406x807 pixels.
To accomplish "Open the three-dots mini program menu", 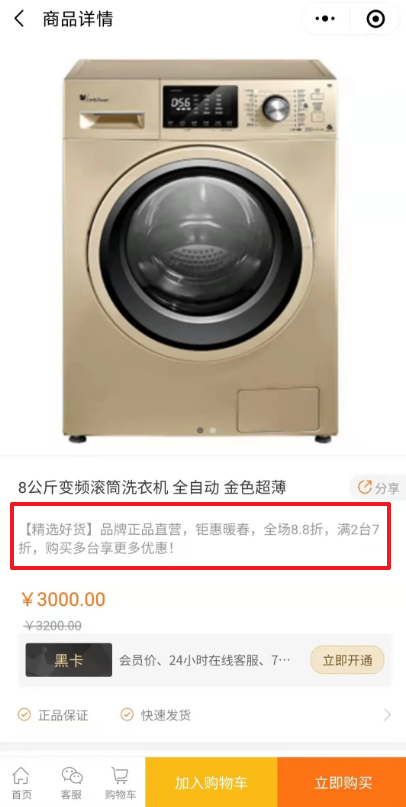I will click(x=325, y=19).
